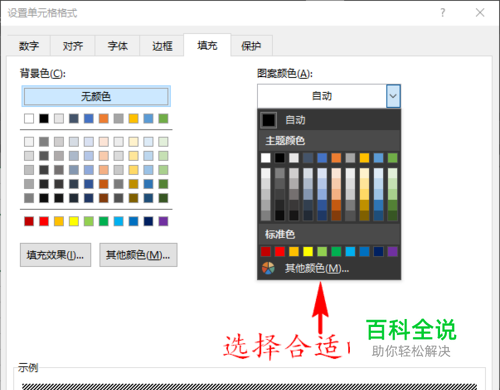Select bright red standard color in dropdown
This screenshot has width=500, height=390.
coord(280,251)
